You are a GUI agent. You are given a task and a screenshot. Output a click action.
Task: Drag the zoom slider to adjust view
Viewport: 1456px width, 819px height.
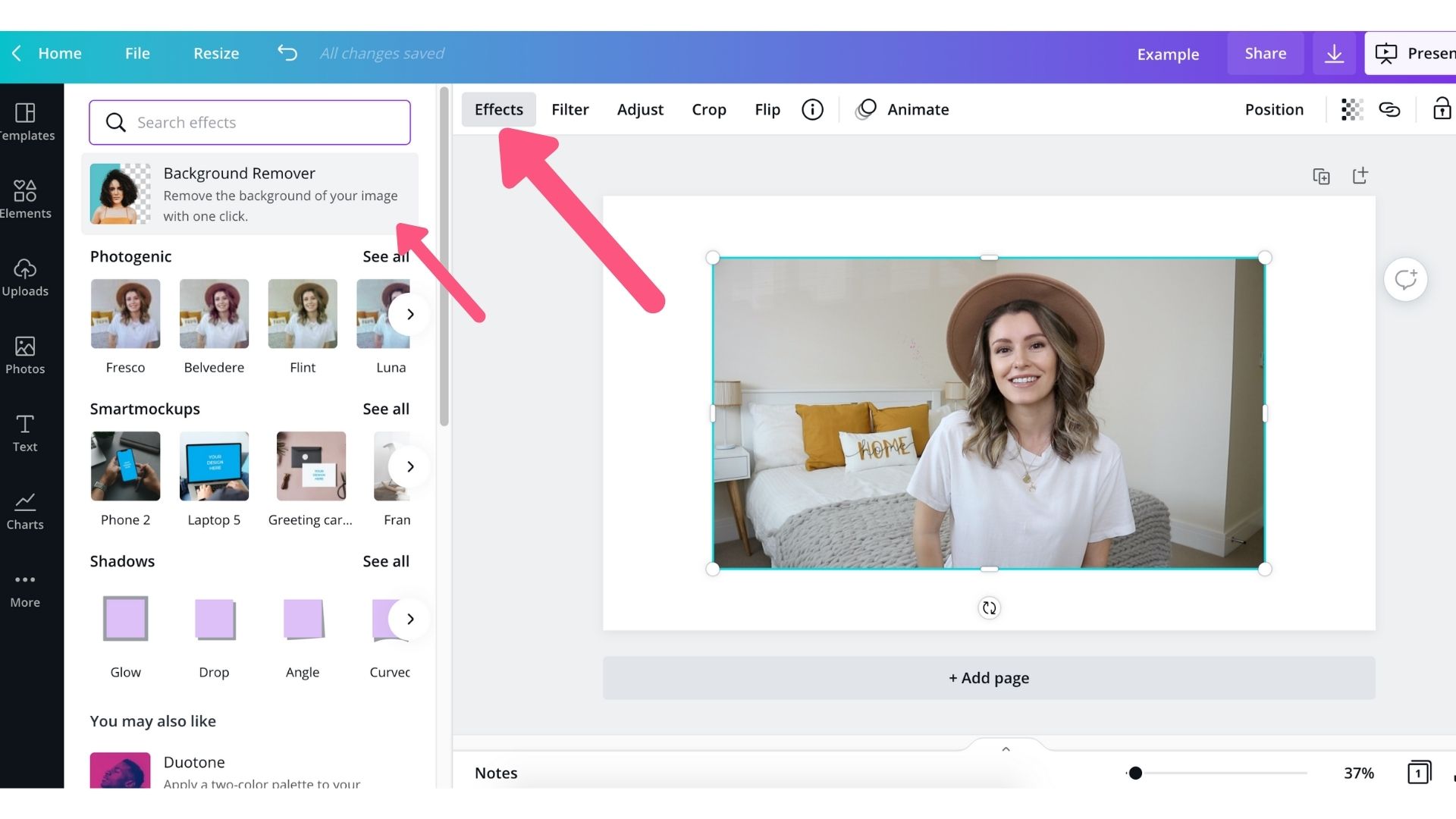tap(1136, 772)
